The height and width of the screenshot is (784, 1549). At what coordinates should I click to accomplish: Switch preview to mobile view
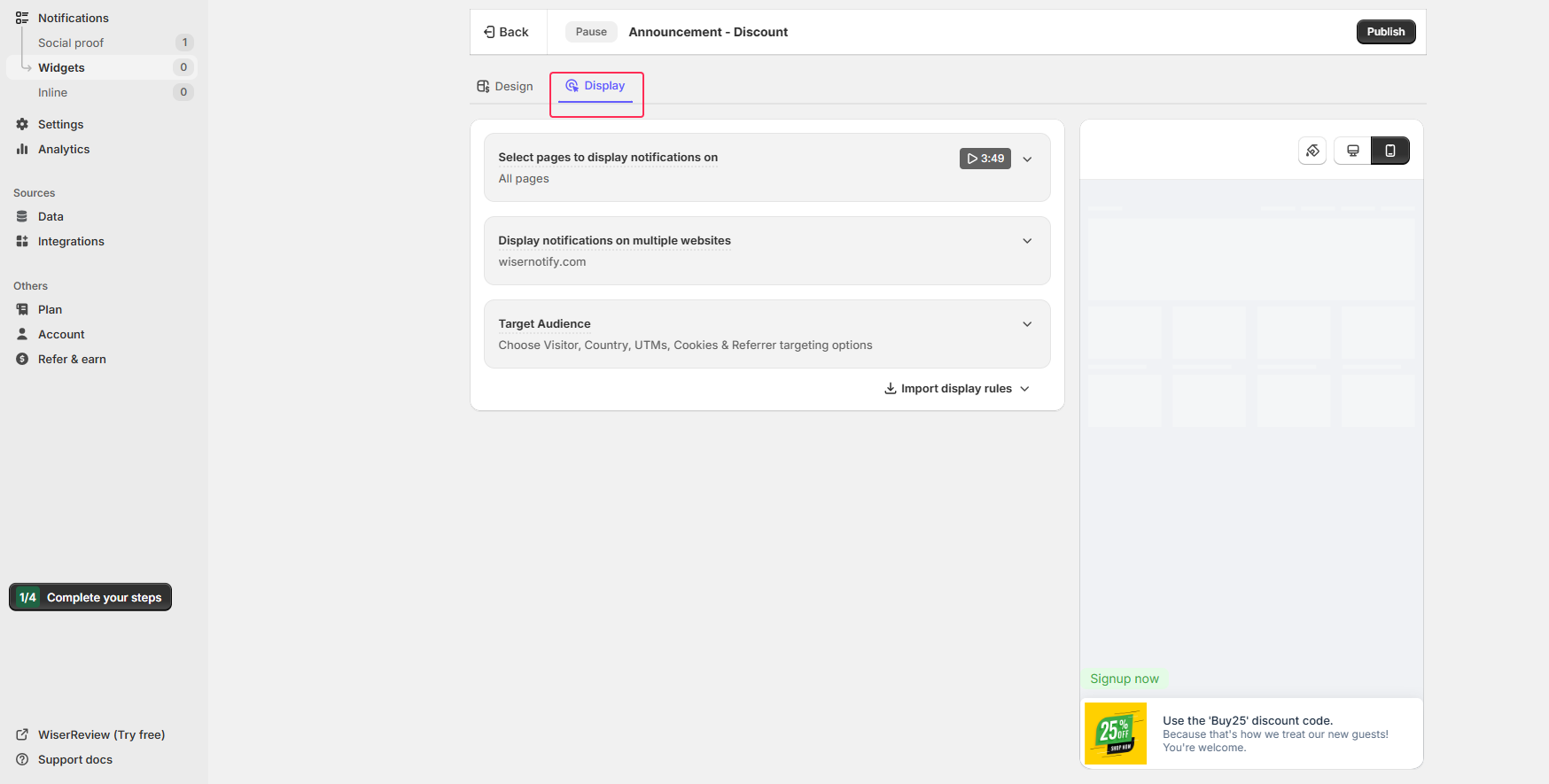point(1389,151)
